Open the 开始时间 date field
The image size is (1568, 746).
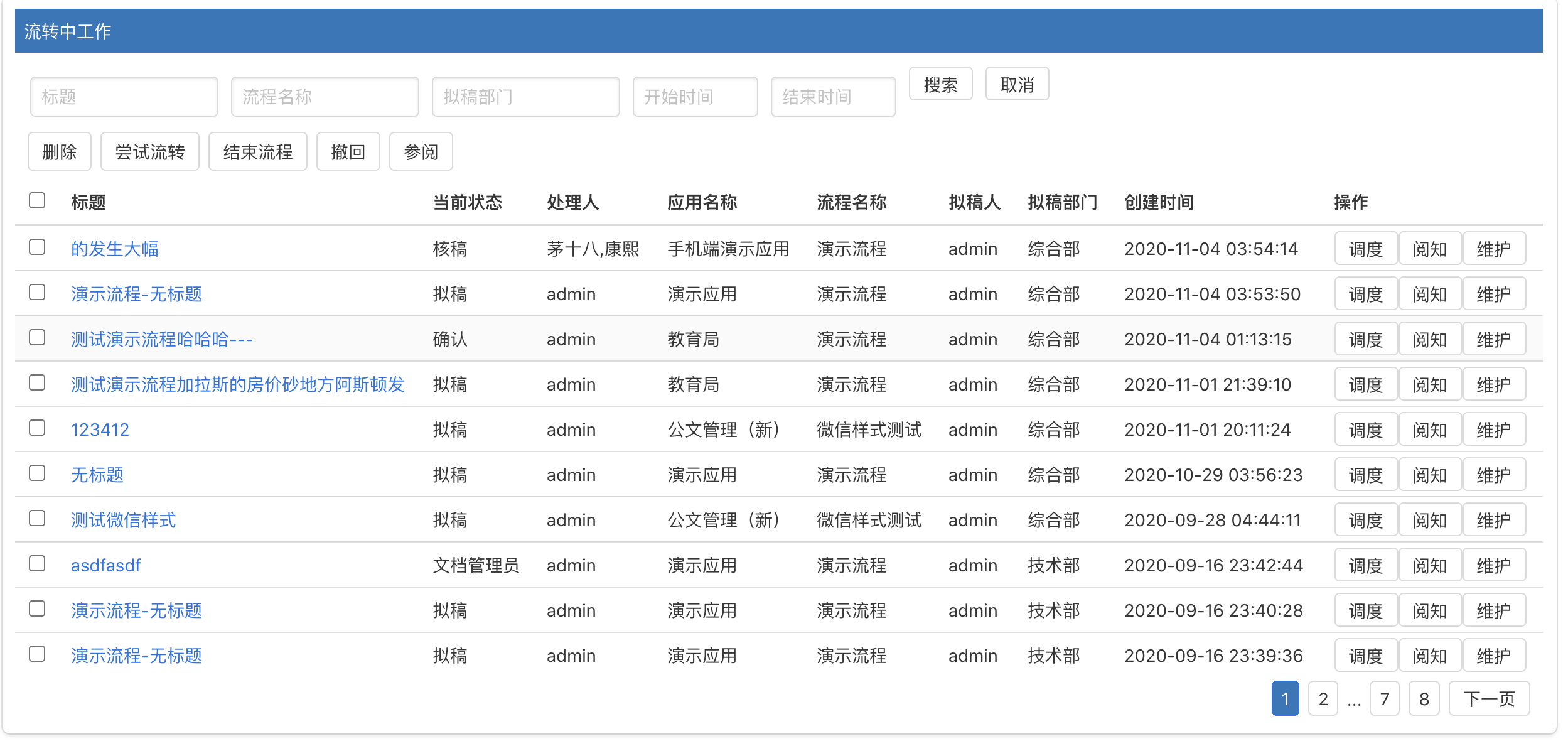[695, 97]
